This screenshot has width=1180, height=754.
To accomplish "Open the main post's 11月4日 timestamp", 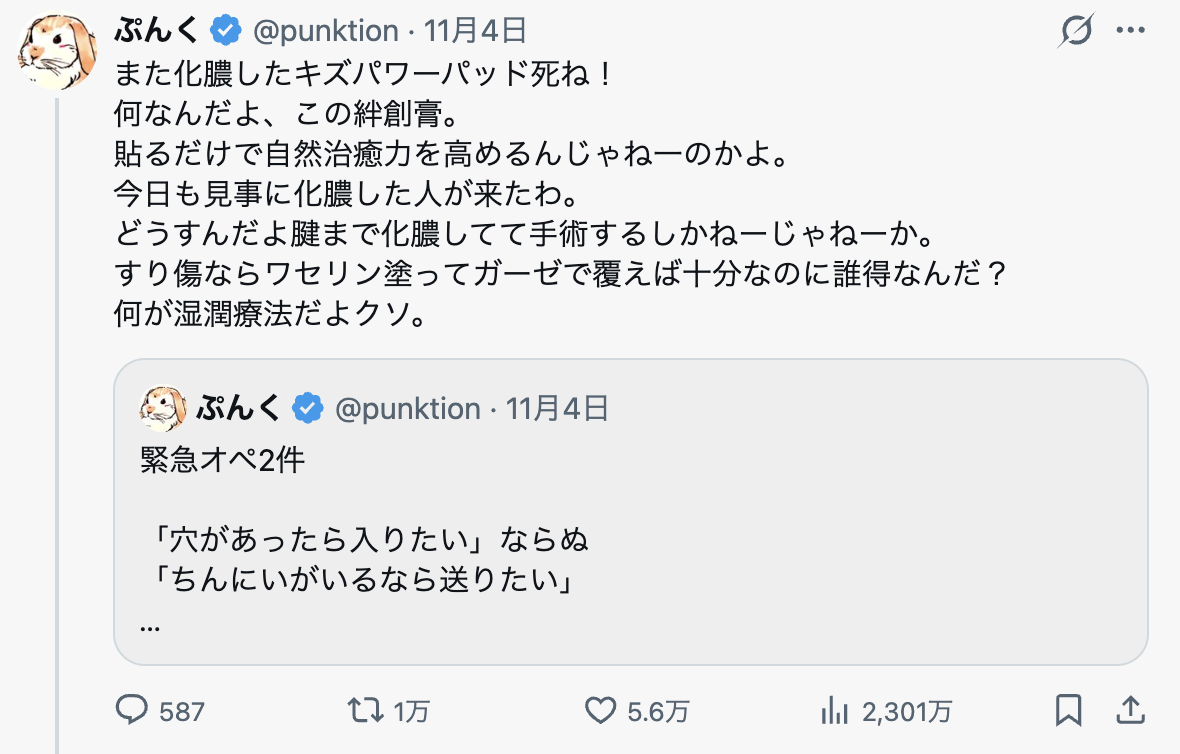I will pos(476,31).
